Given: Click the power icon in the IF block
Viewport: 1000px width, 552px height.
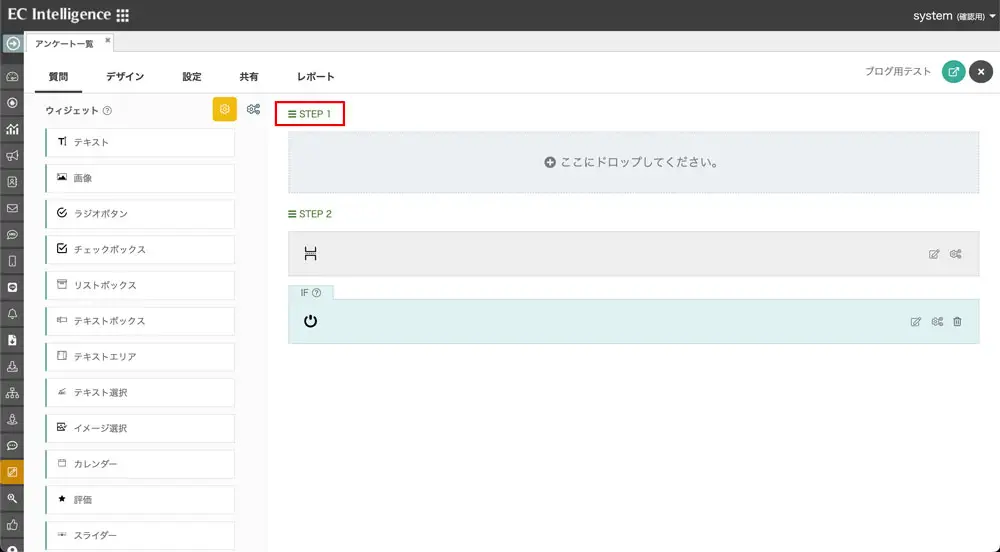Looking at the screenshot, I should click(311, 321).
